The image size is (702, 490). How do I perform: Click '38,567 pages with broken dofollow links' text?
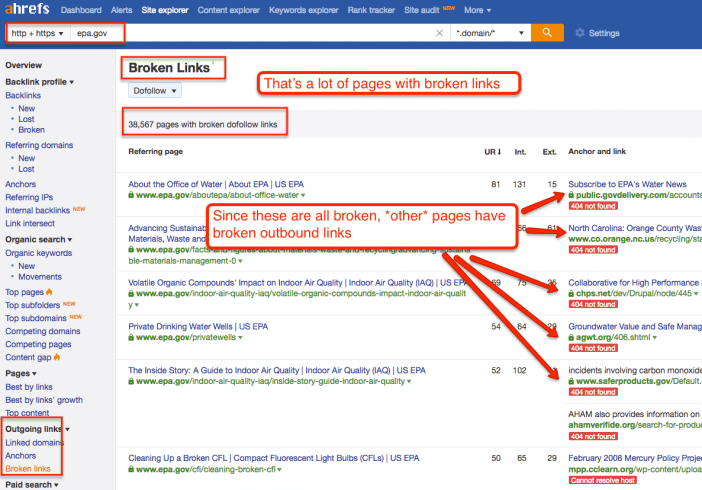click(x=203, y=125)
